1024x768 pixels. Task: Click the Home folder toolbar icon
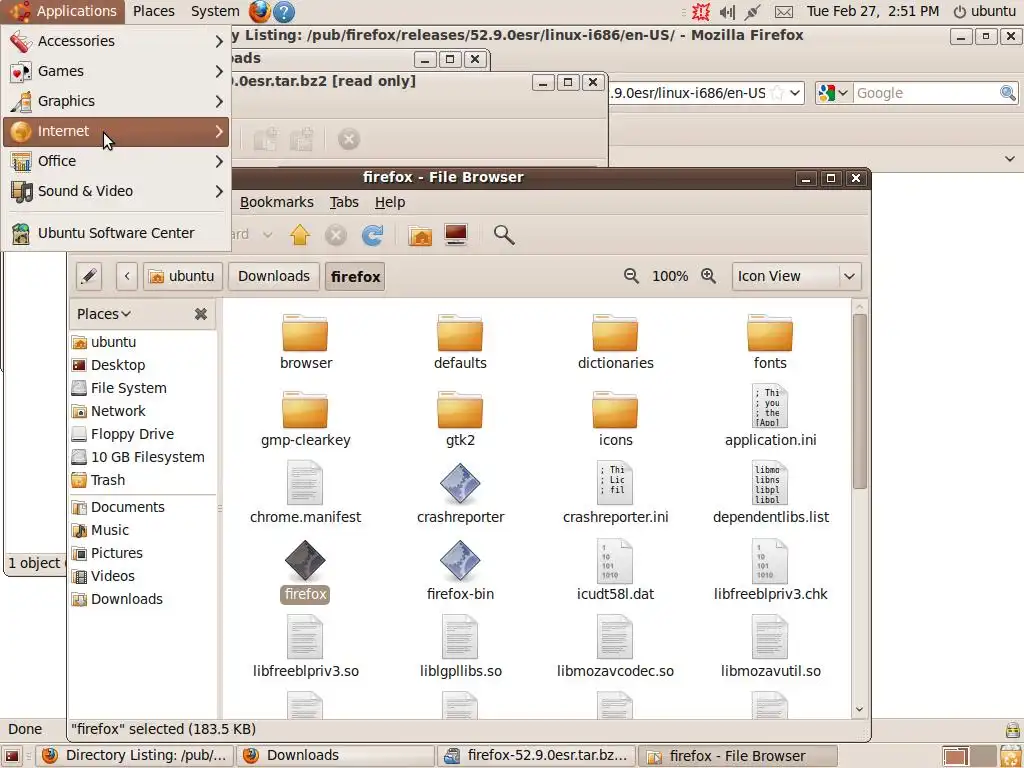point(420,234)
